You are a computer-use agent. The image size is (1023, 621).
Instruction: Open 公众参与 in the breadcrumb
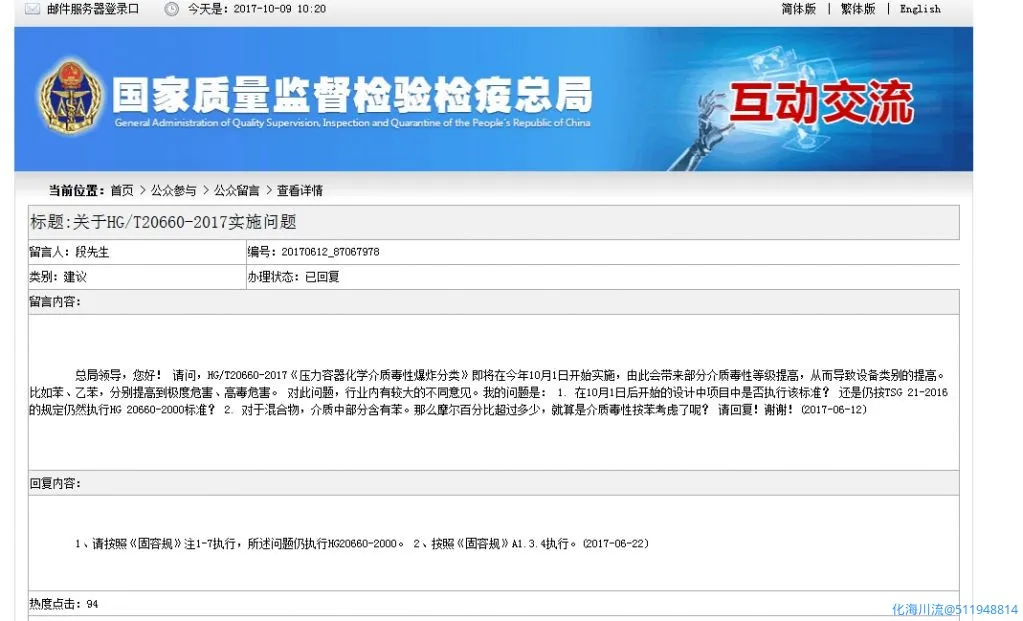pyautogui.click(x=173, y=191)
